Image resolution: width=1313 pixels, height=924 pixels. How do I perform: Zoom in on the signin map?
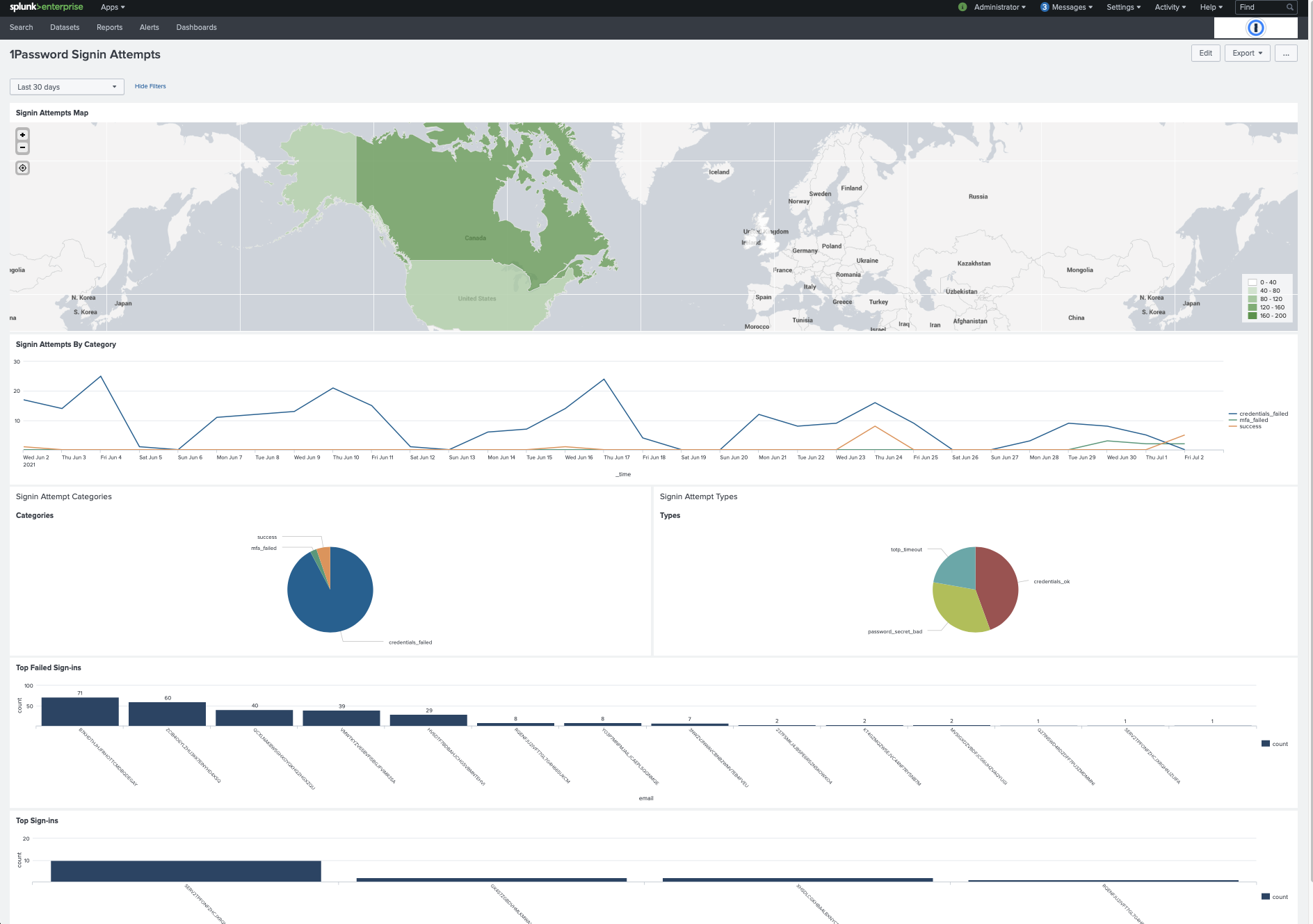coord(23,135)
